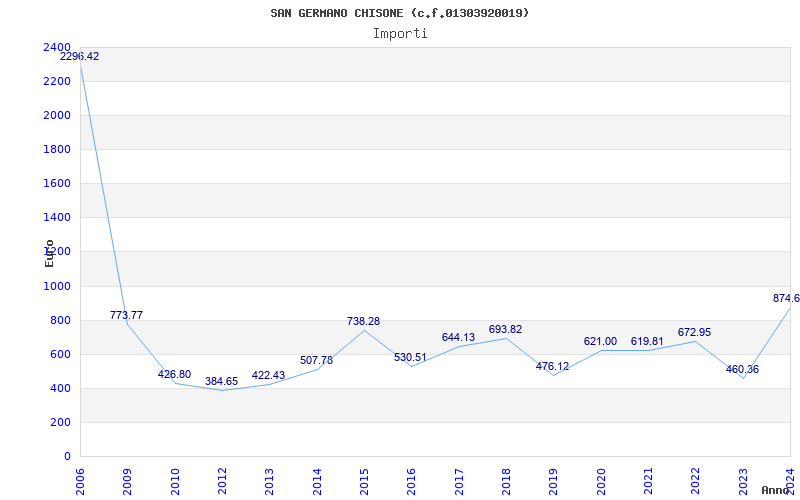Select the 738.28 peak label
The height and width of the screenshot is (500, 800).
[363, 321]
